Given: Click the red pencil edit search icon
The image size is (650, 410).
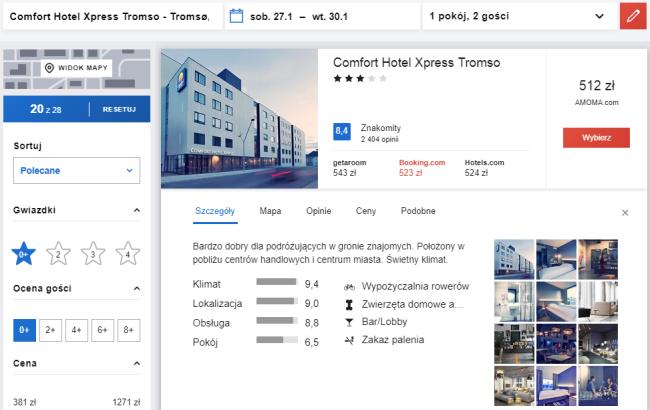Looking at the screenshot, I should click(x=631, y=16).
